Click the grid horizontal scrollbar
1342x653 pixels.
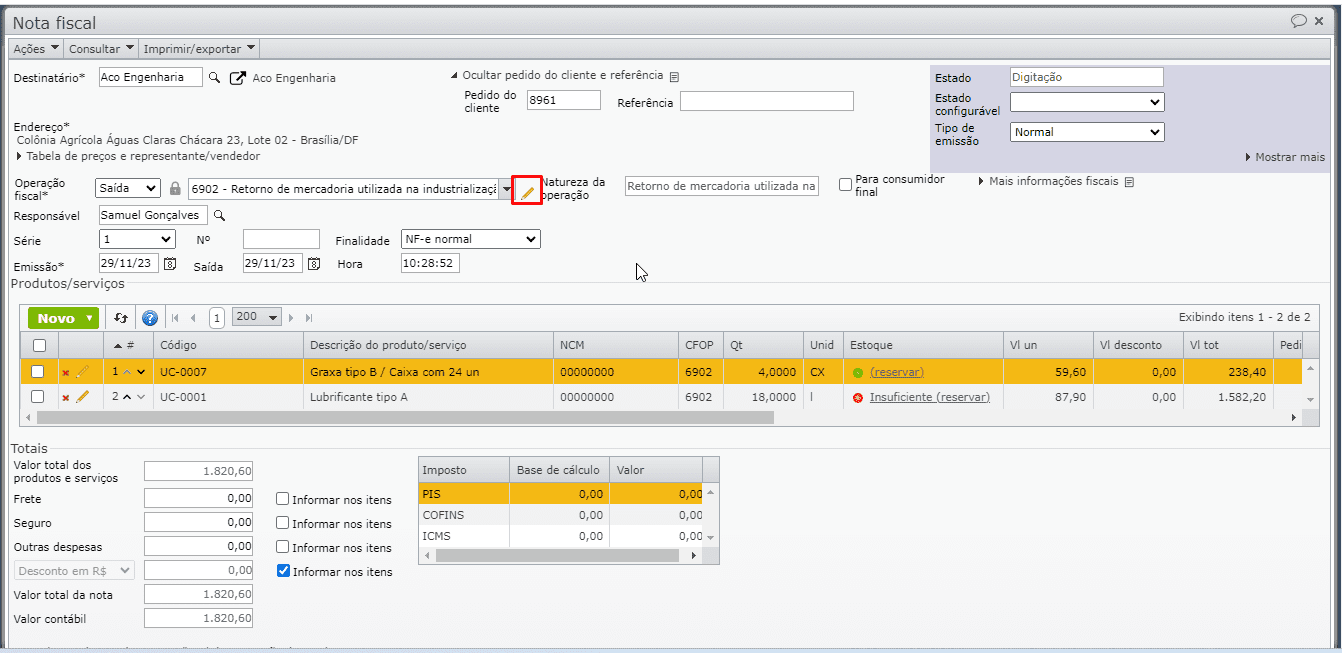click(404, 418)
